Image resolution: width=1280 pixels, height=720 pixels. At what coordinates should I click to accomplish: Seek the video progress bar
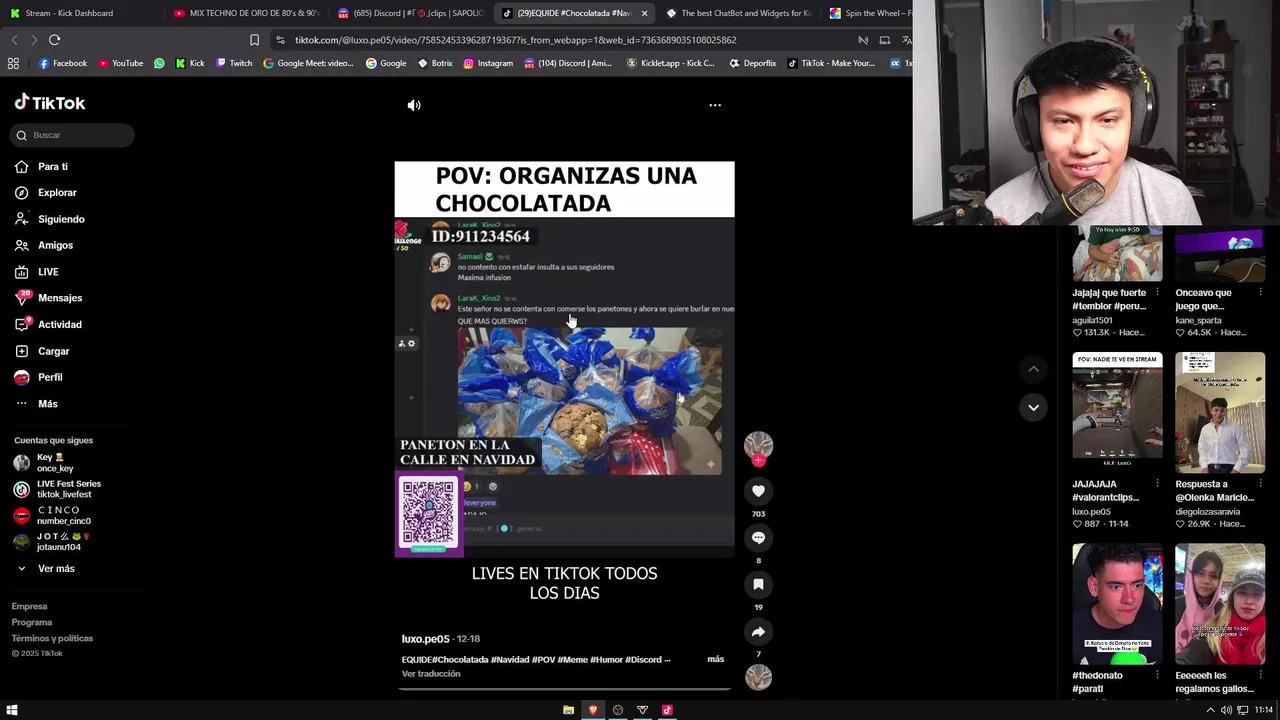(564, 688)
